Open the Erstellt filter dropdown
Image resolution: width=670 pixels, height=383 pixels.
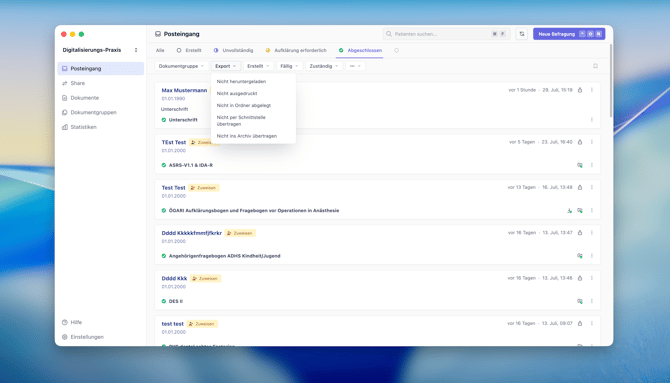coord(258,66)
